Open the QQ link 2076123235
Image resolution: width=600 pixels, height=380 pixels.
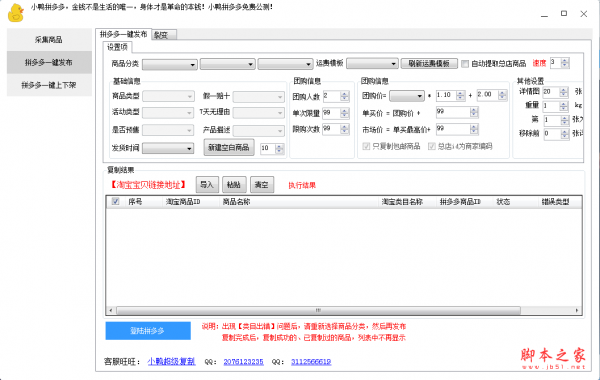(x=243, y=362)
